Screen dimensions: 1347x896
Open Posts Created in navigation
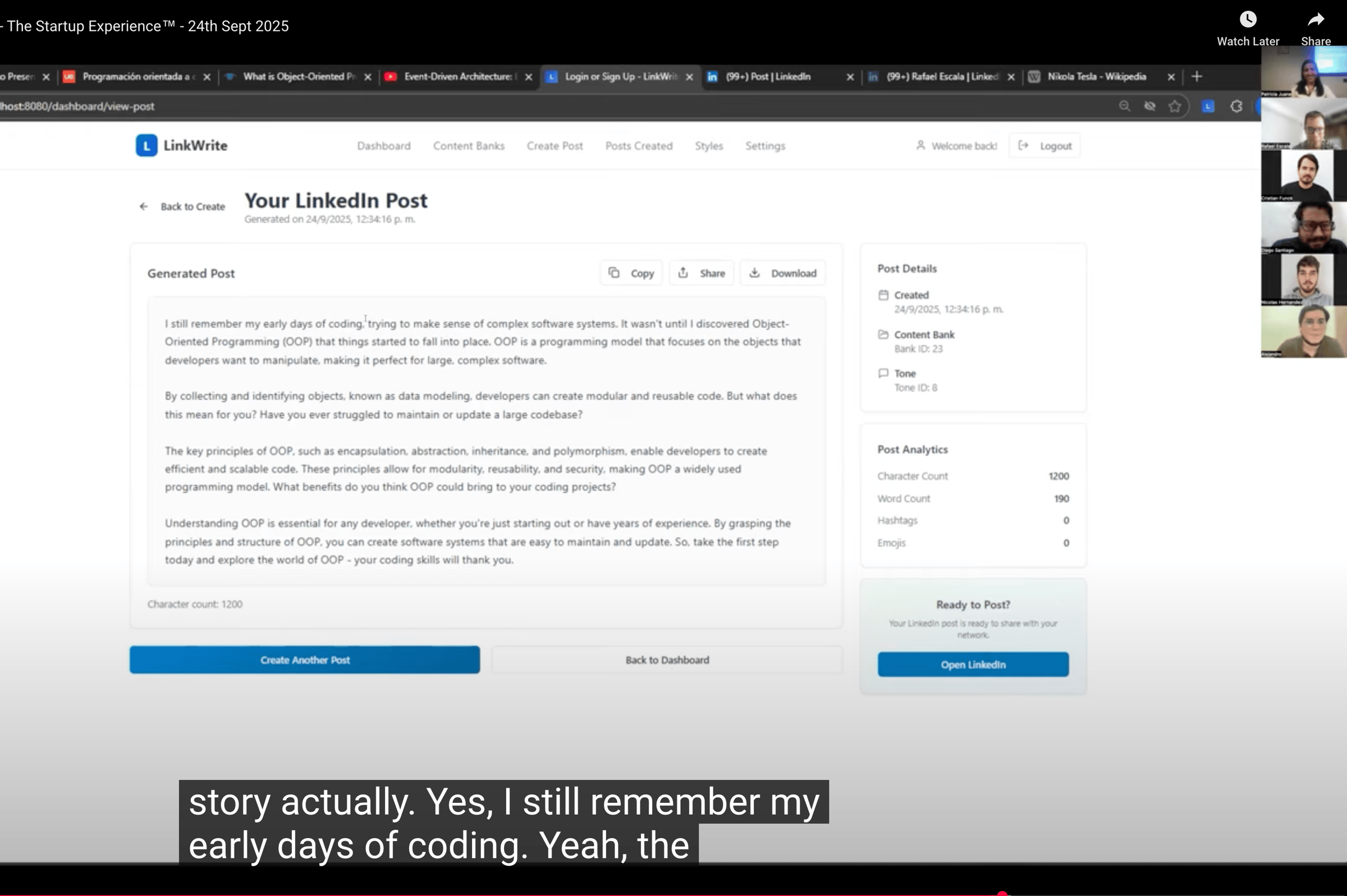click(x=638, y=146)
